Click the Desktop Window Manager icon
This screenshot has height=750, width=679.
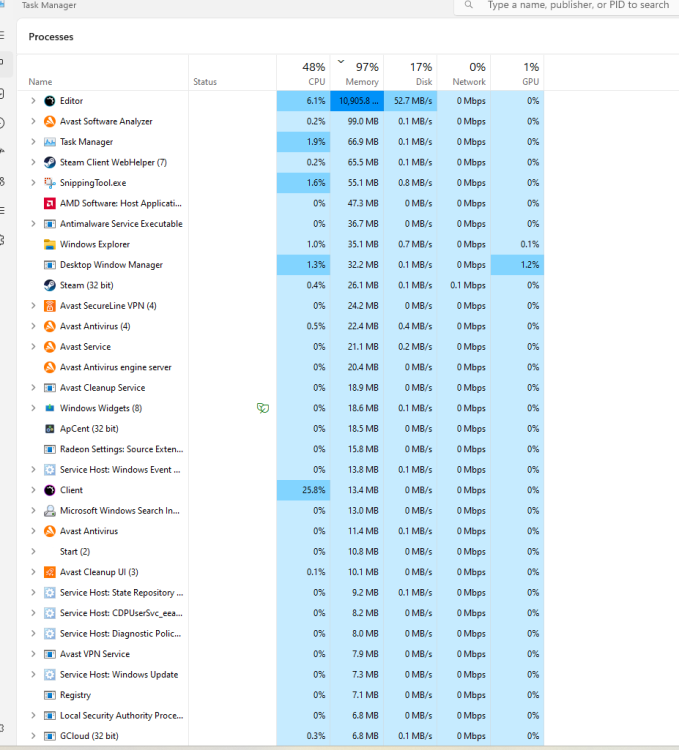[x=50, y=265]
